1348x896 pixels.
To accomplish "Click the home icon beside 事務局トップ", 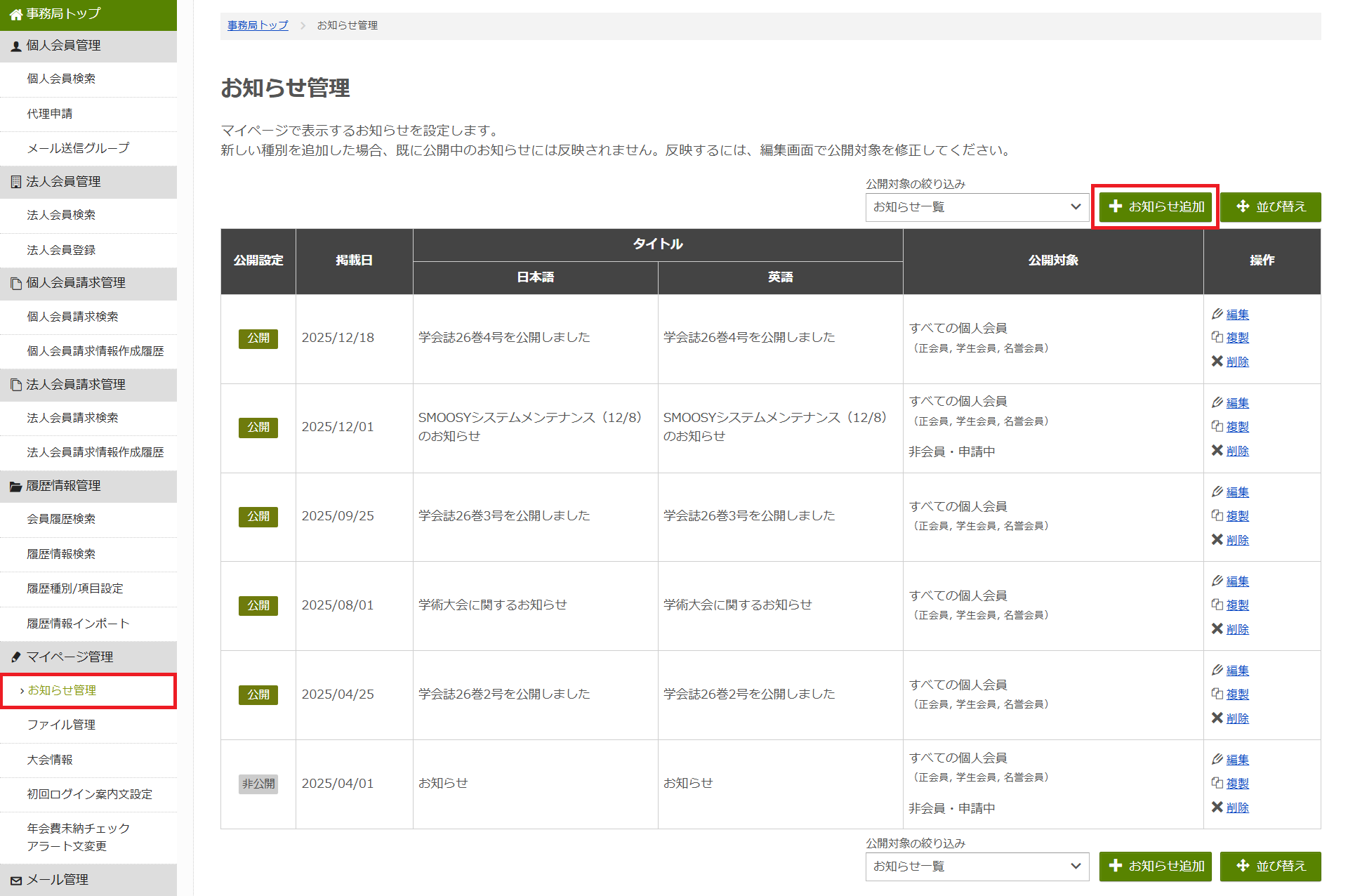I will click(x=15, y=13).
